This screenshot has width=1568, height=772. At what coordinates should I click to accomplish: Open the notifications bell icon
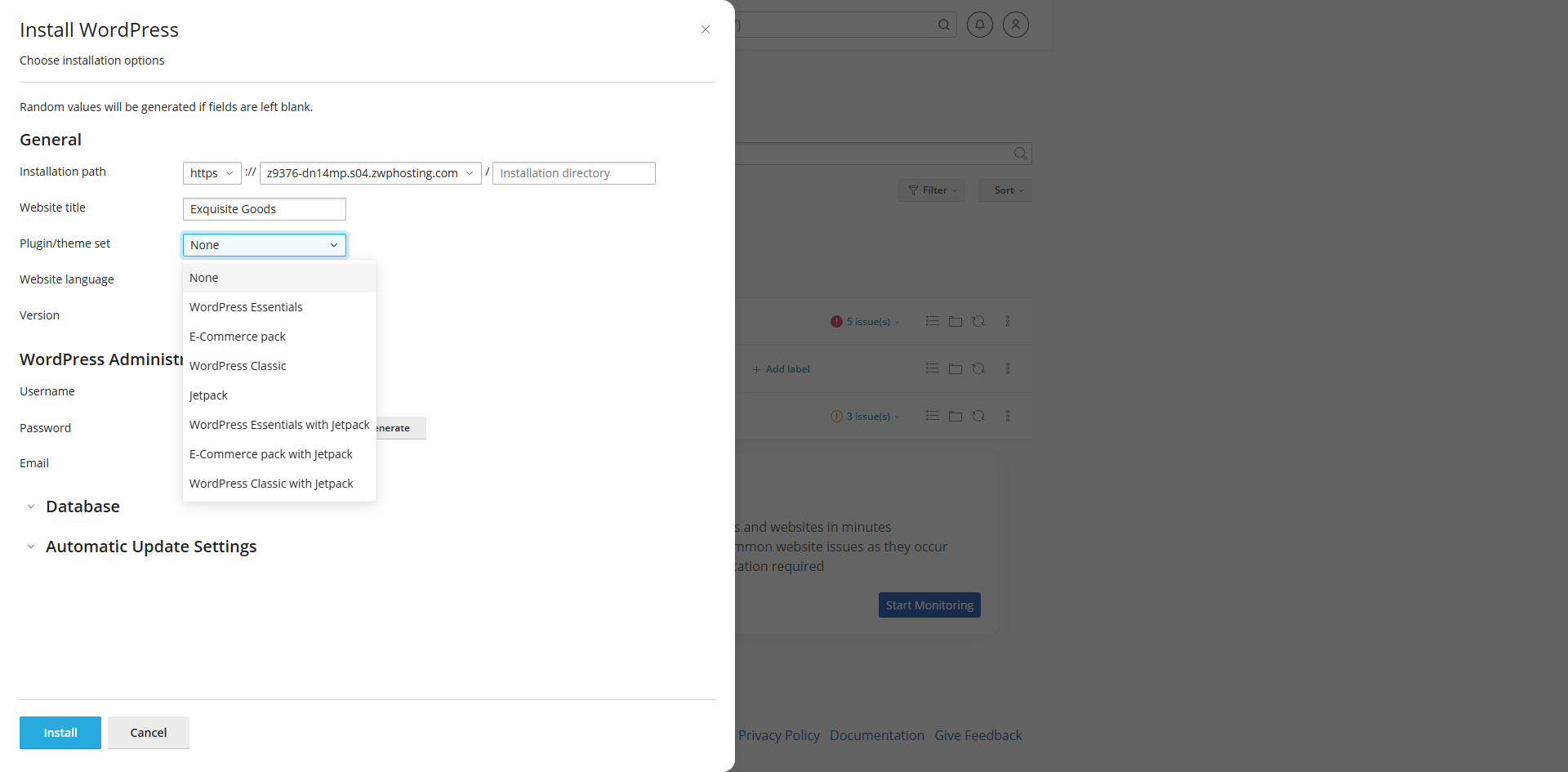tap(980, 25)
